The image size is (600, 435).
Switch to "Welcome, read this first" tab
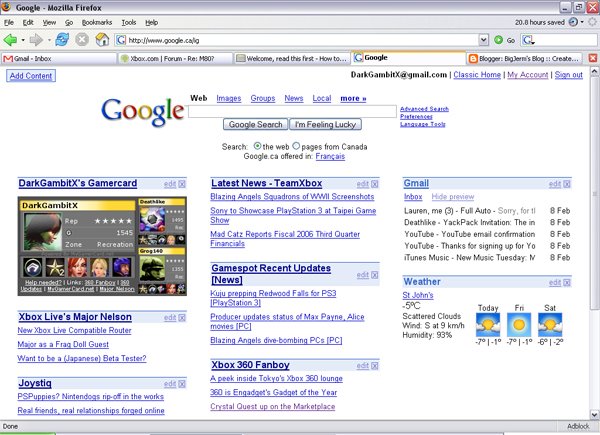click(x=292, y=59)
